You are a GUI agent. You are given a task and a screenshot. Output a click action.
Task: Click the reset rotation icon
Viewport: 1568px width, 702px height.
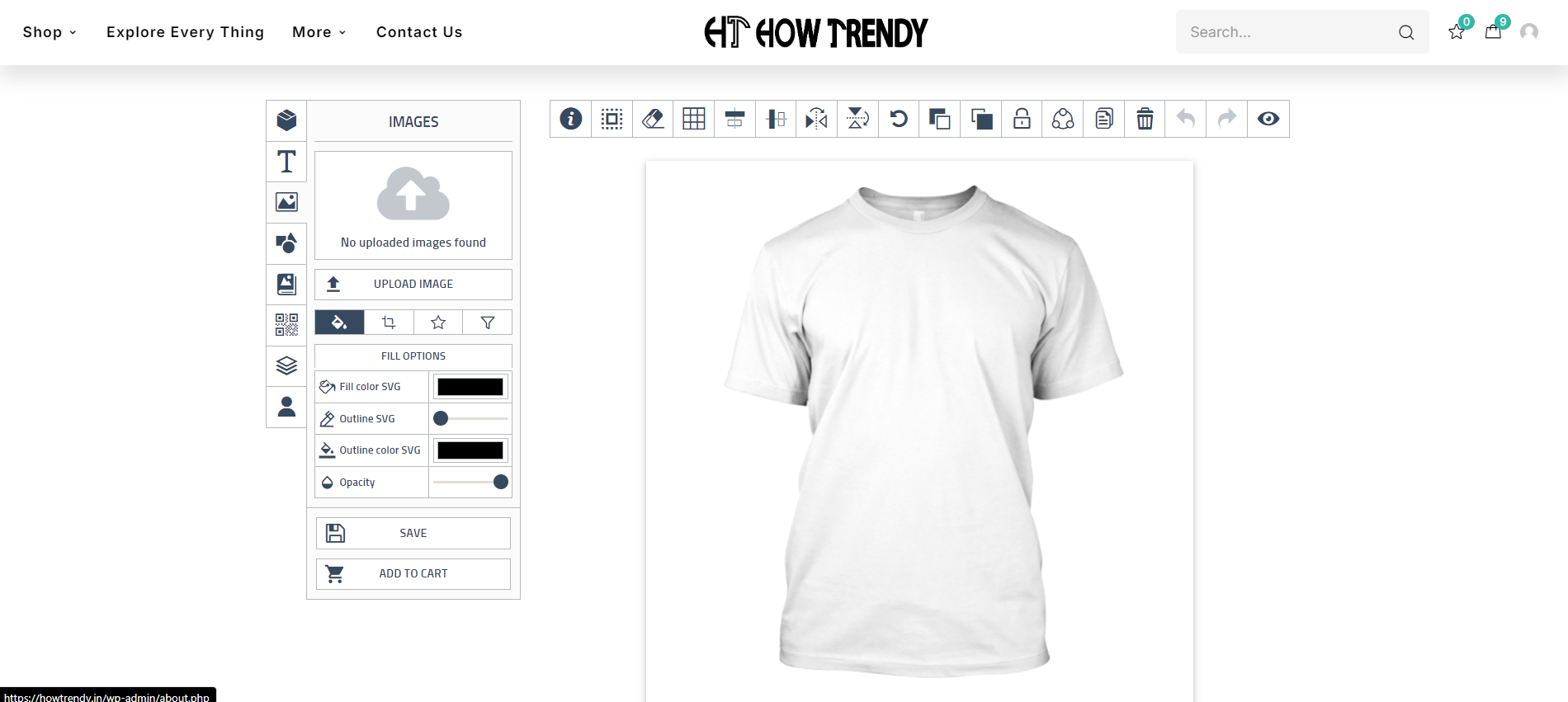click(x=899, y=119)
